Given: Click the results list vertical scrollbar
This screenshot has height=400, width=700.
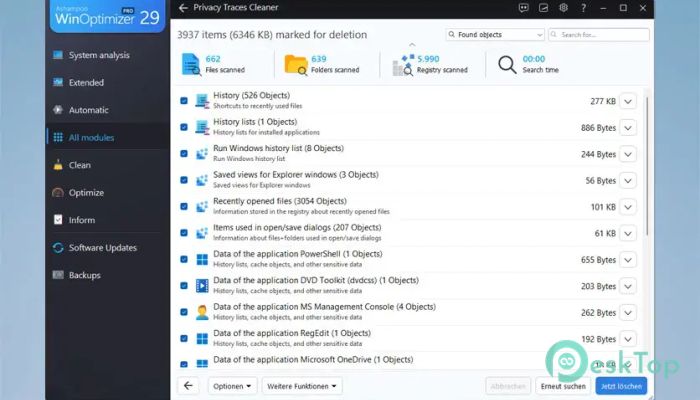Looking at the screenshot, I should pos(647,167).
